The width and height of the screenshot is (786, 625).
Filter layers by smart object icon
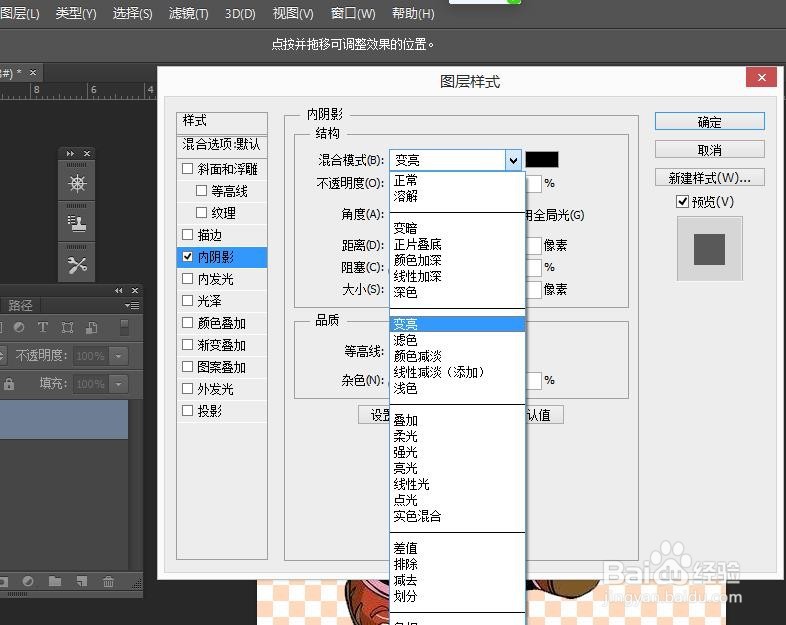click(x=91, y=327)
